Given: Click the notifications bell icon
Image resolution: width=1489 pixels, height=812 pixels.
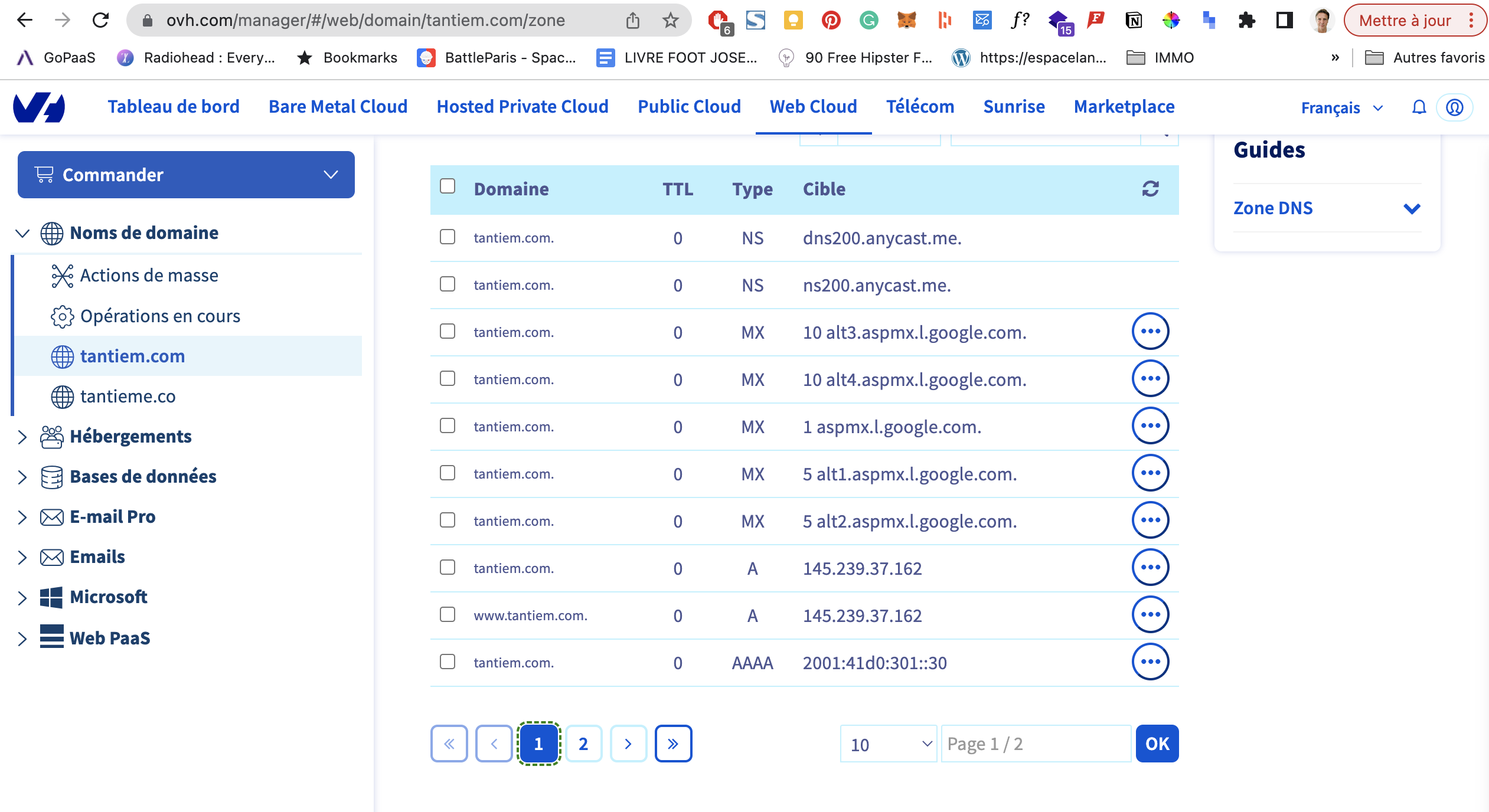Looking at the screenshot, I should (1419, 107).
